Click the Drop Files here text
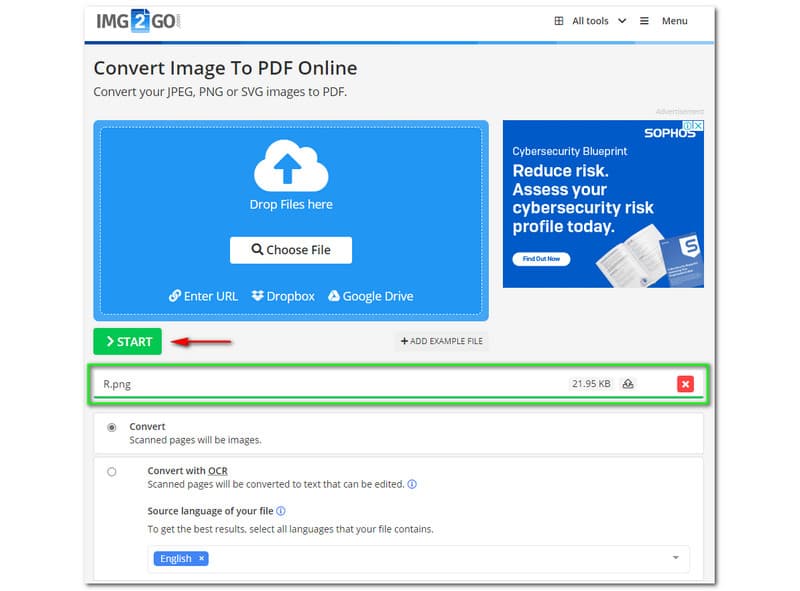The image size is (800, 591). click(291, 205)
